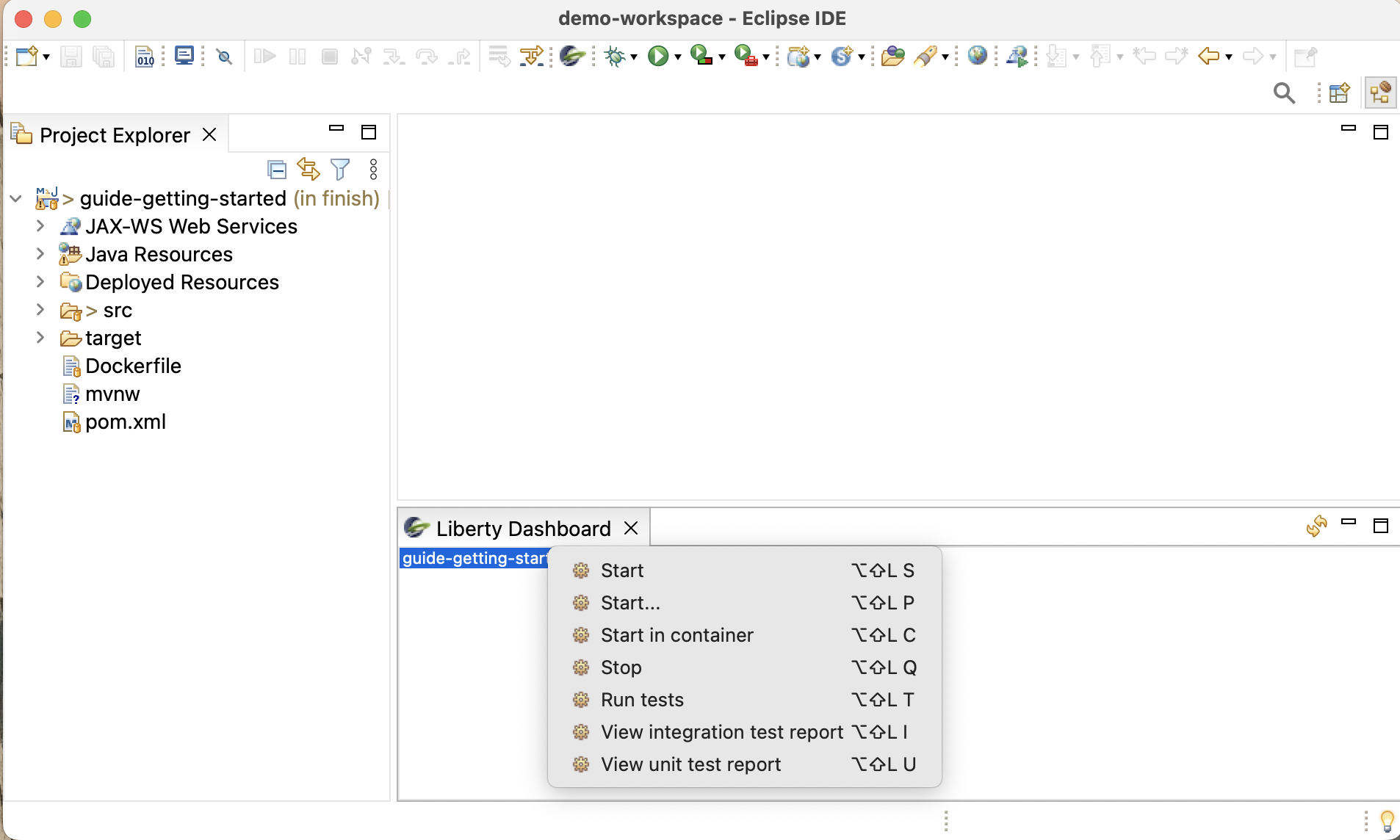Choose View integration test report entry
The height and width of the screenshot is (840, 1400).
[x=744, y=732]
